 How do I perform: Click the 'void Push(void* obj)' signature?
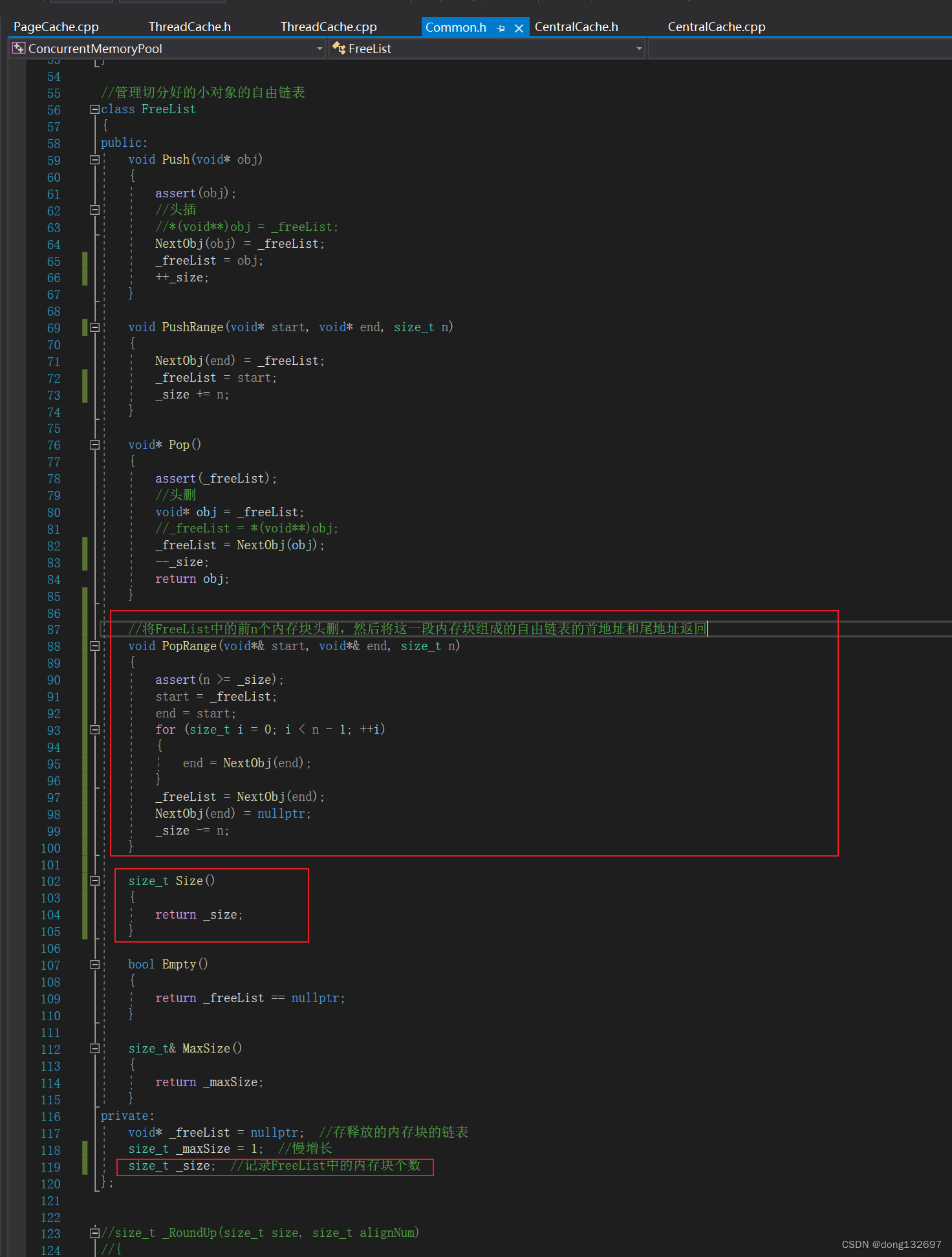[195, 160]
